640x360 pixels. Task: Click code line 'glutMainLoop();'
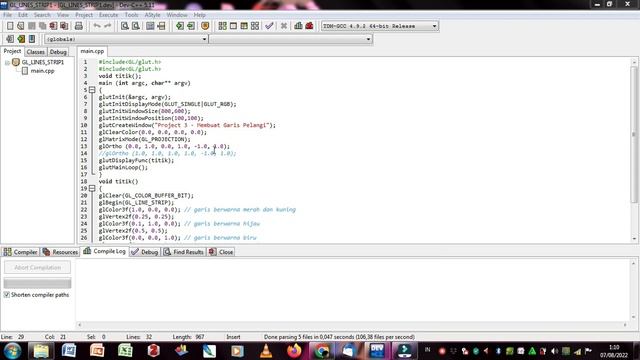[x=123, y=167]
